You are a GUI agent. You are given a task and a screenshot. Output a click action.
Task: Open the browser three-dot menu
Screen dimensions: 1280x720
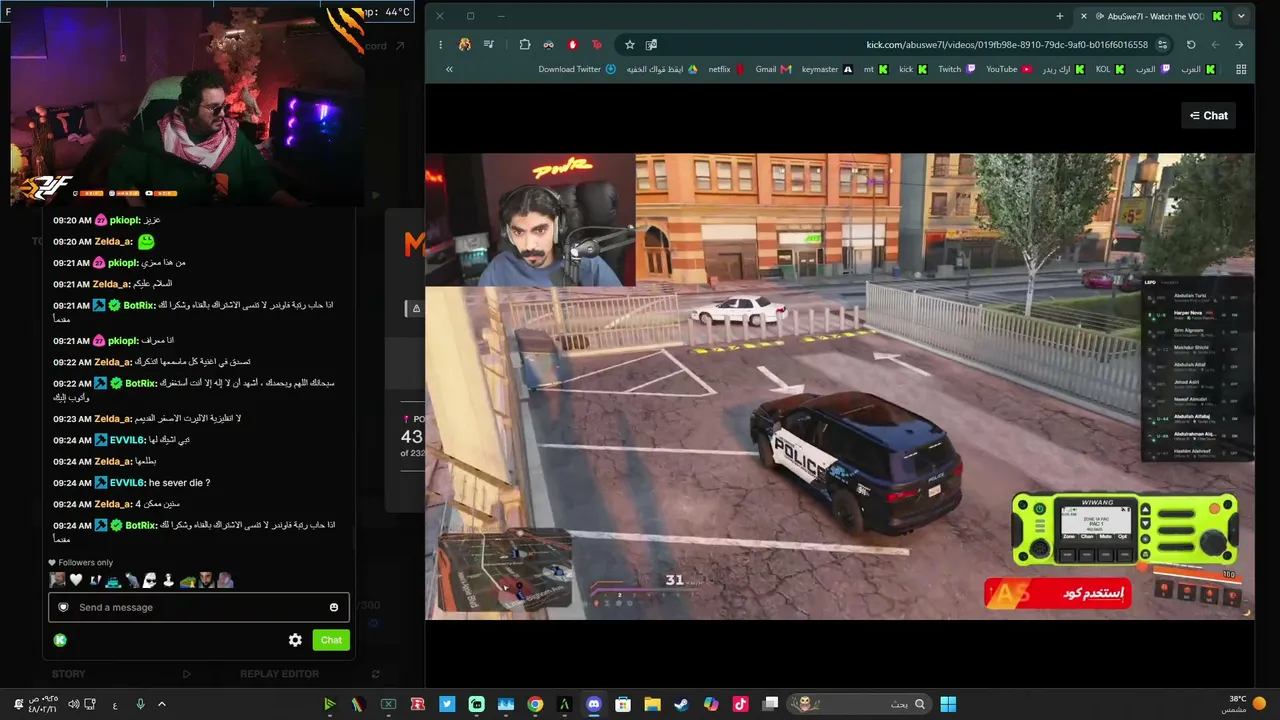[x=440, y=44]
